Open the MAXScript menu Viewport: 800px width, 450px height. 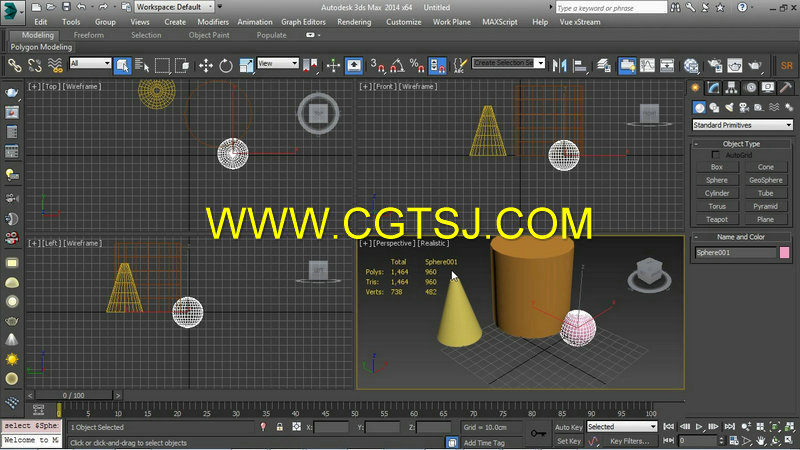click(x=499, y=22)
